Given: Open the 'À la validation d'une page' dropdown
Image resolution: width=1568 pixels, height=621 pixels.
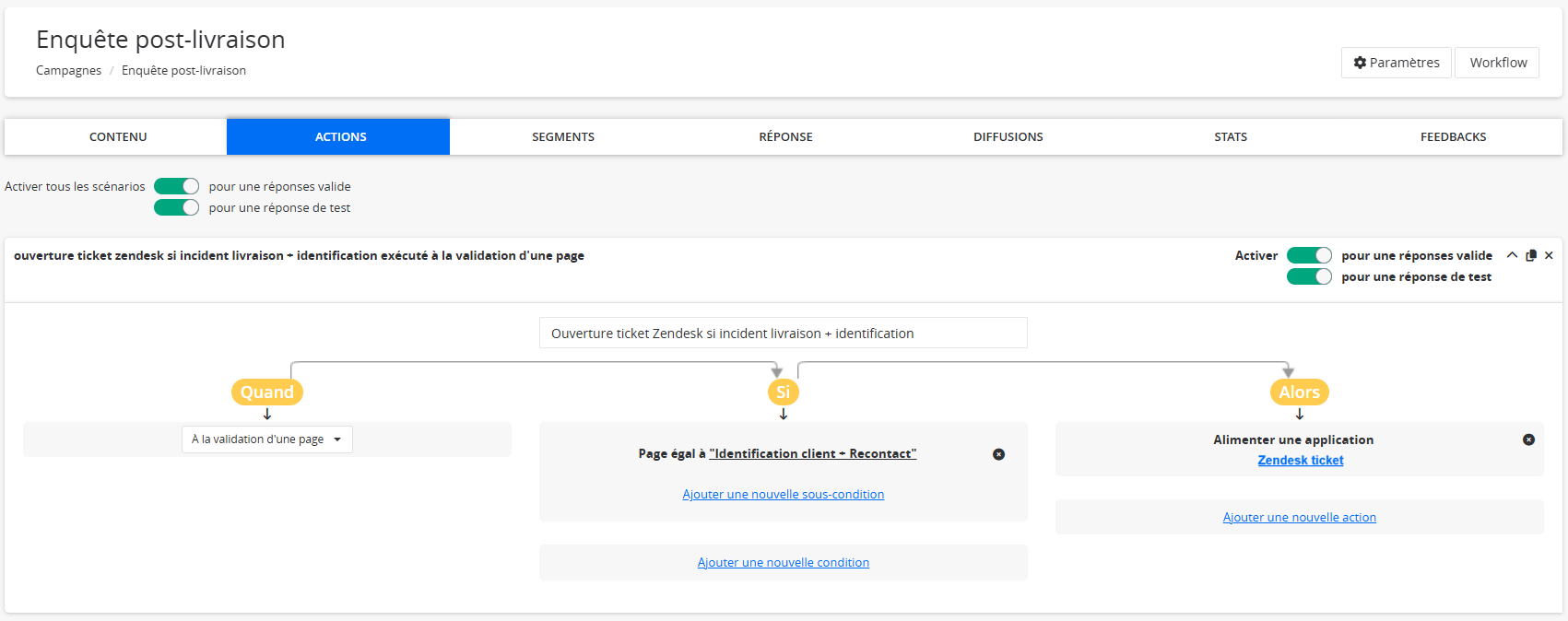Looking at the screenshot, I should pos(267,439).
